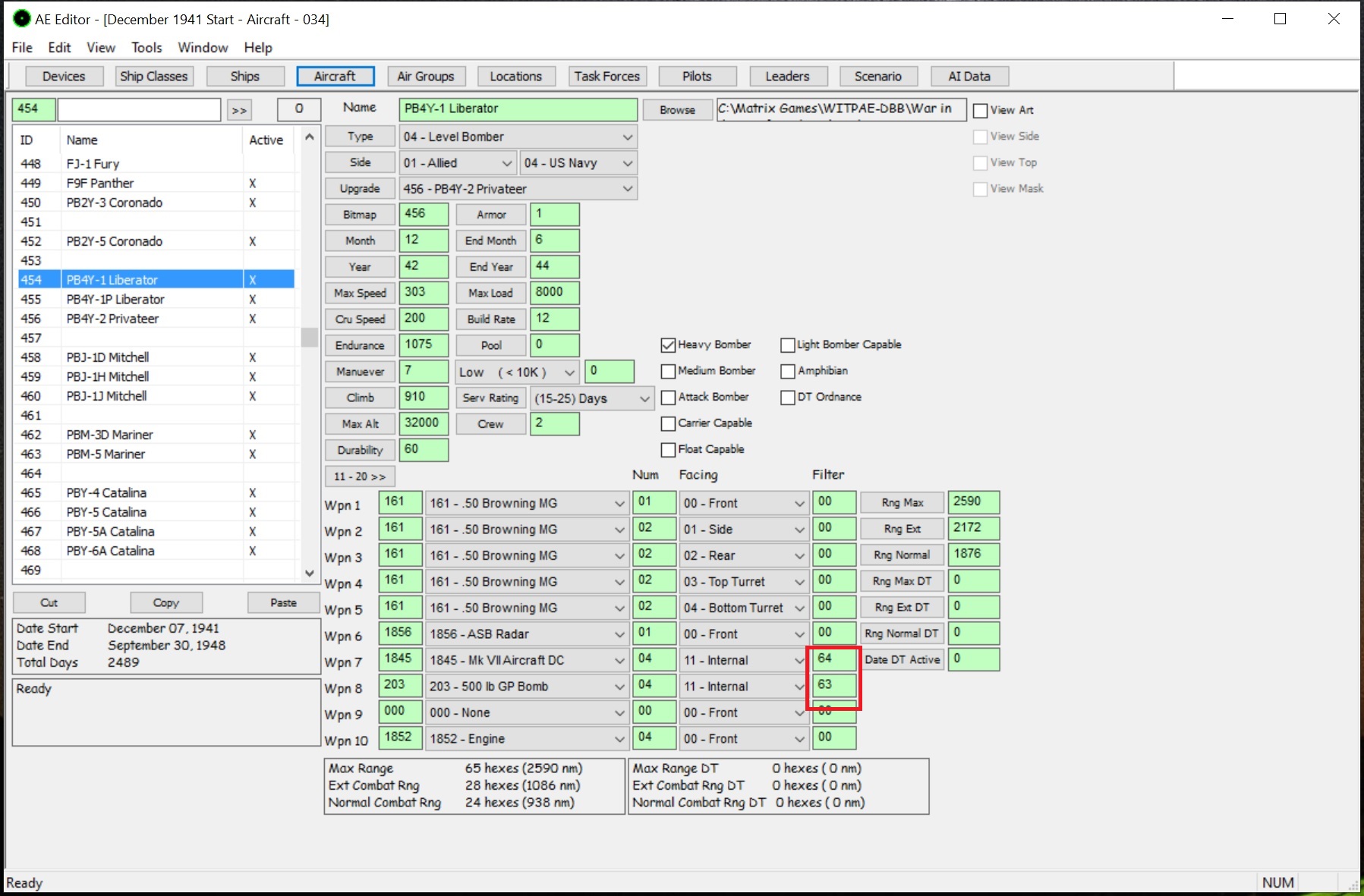Screen dimensions: 1364x896
Task: Click the aircraft Name field PB4Y-1 Liberator
Action: click(518, 109)
